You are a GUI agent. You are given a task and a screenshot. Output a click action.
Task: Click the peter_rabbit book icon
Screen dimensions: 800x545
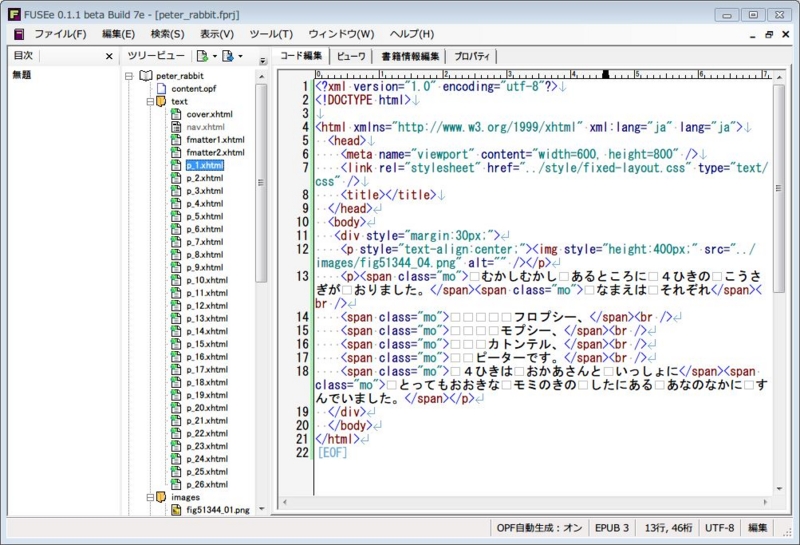pos(146,76)
